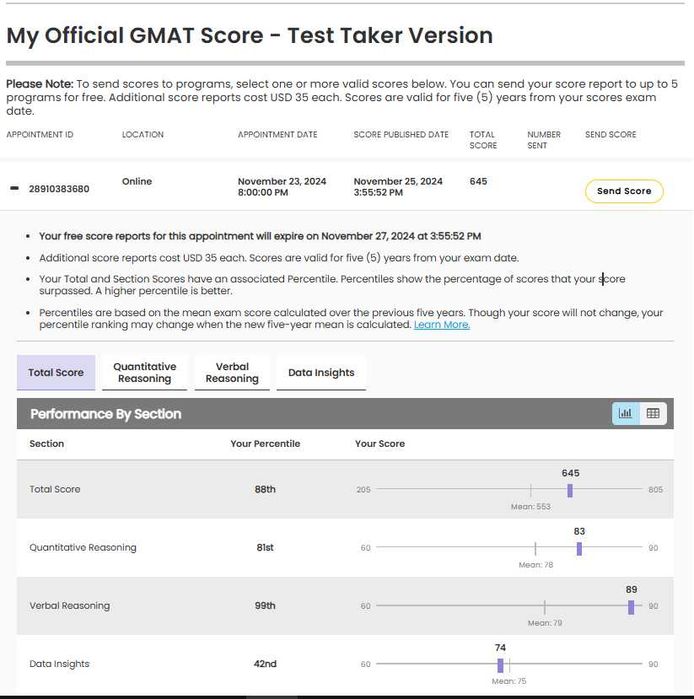Click the Verbal Reasoning row label

click(x=70, y=606)
